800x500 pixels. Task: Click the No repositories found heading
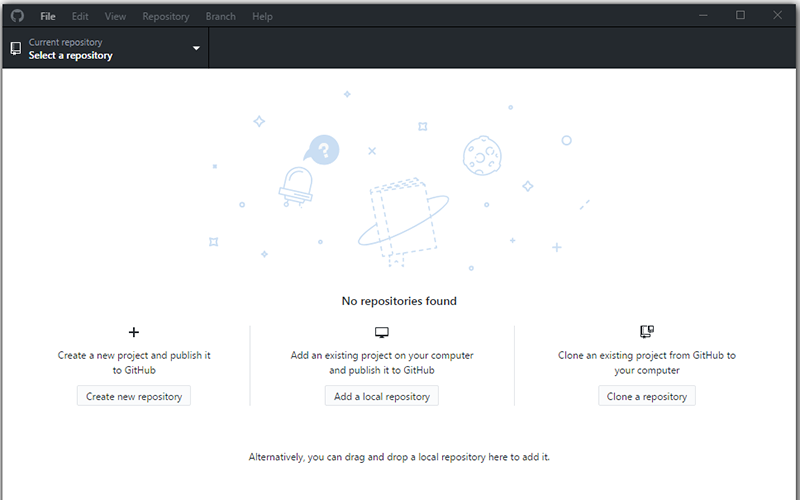coord(399,301)
